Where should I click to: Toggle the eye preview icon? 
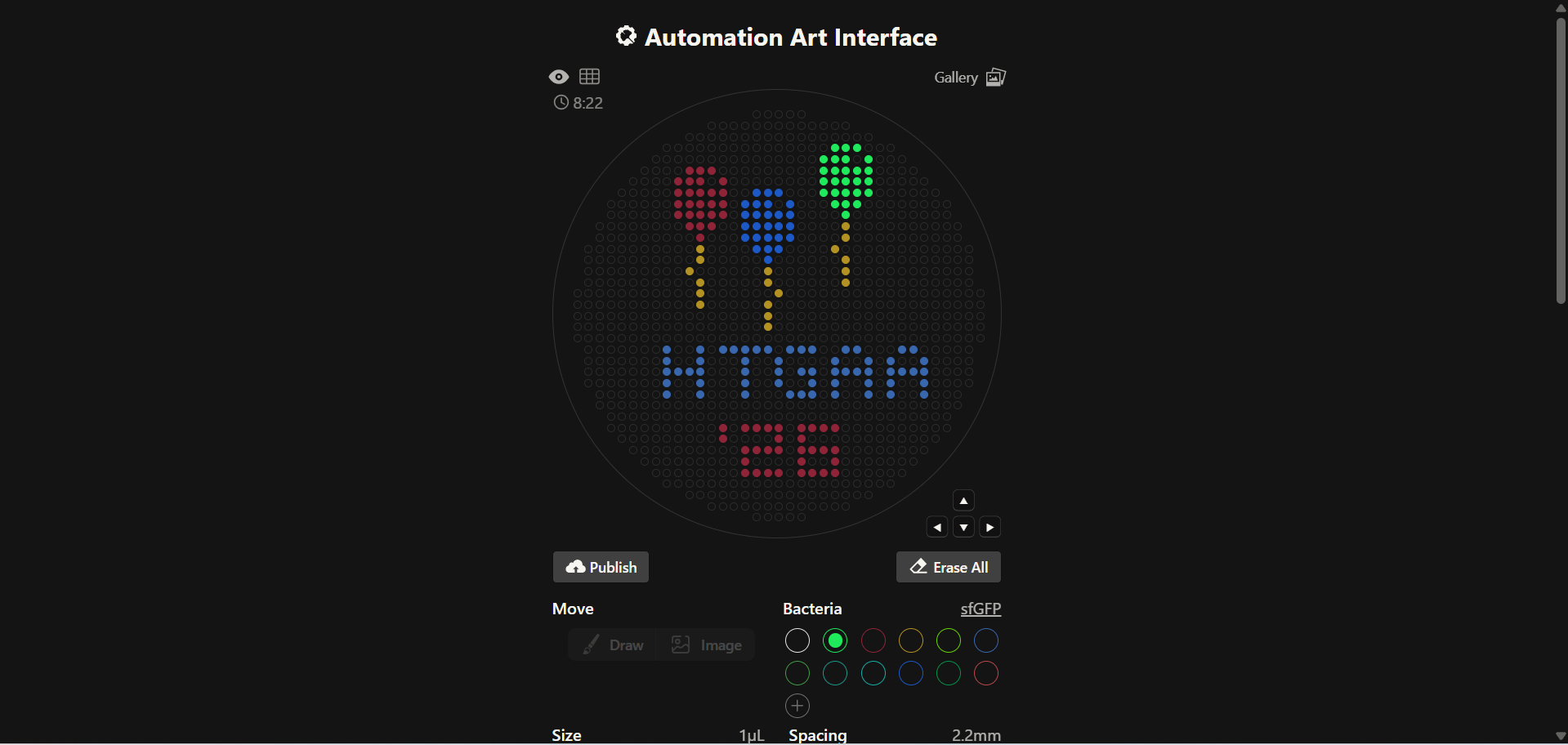click(x=559, y=77)
